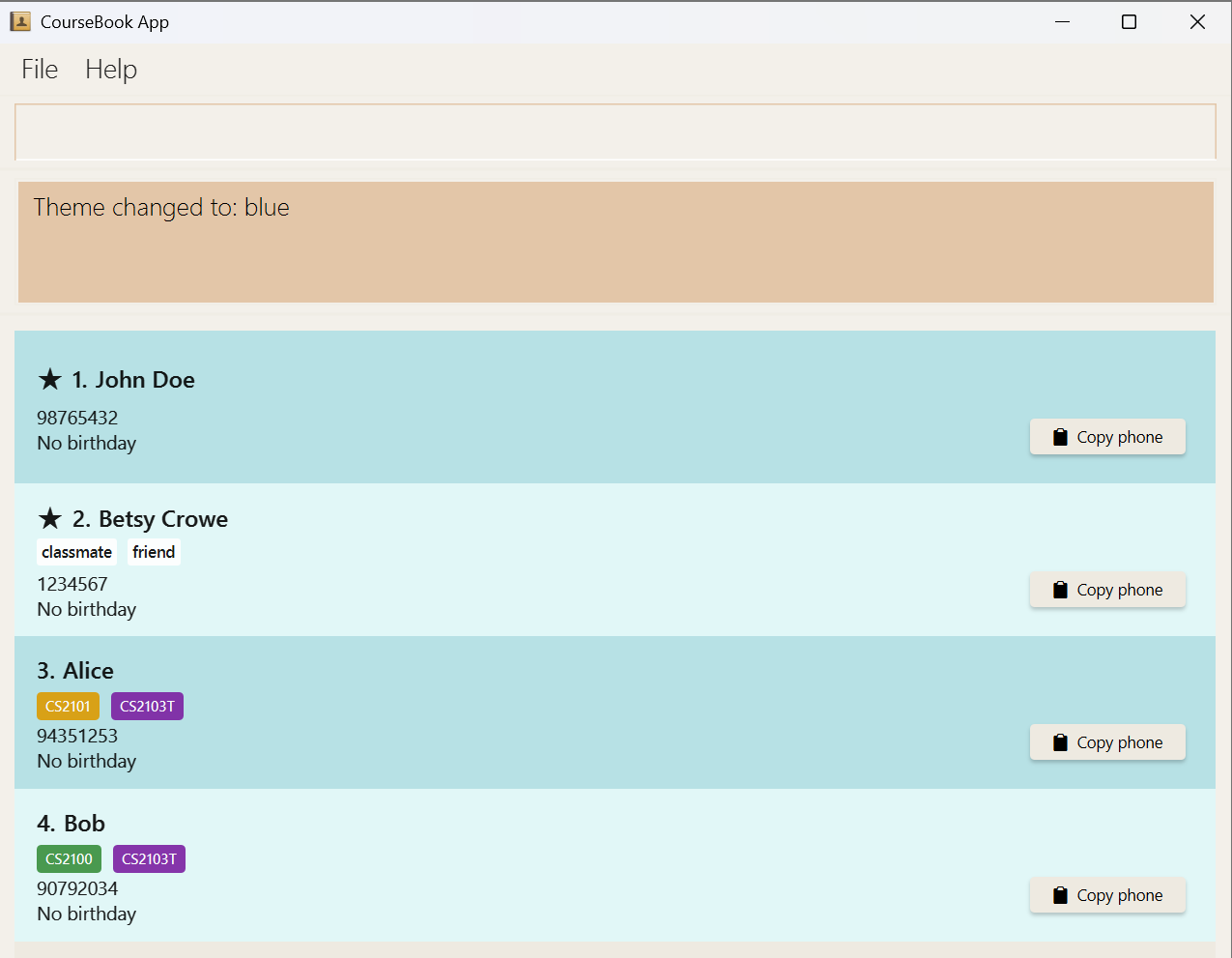This screenshot has width=1232, height=958.
Task: Select the Bob contact name
Action: click(84, 824)
